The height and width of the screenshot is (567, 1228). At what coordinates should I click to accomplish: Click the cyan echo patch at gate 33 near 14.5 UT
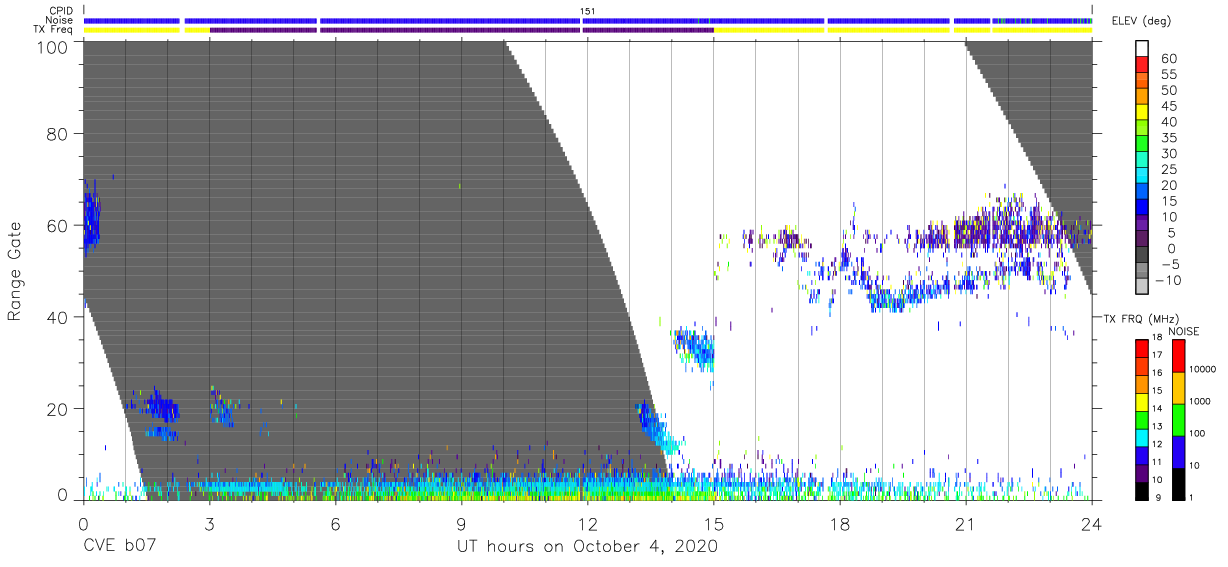pyautogui.click(x=694, y=347)
